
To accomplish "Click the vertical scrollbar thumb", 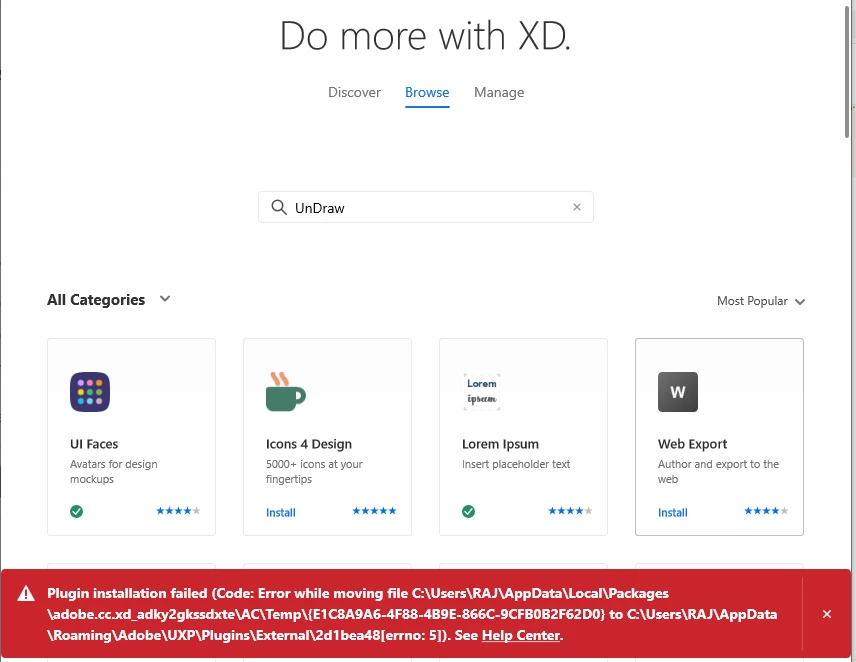I will [847, 71].
